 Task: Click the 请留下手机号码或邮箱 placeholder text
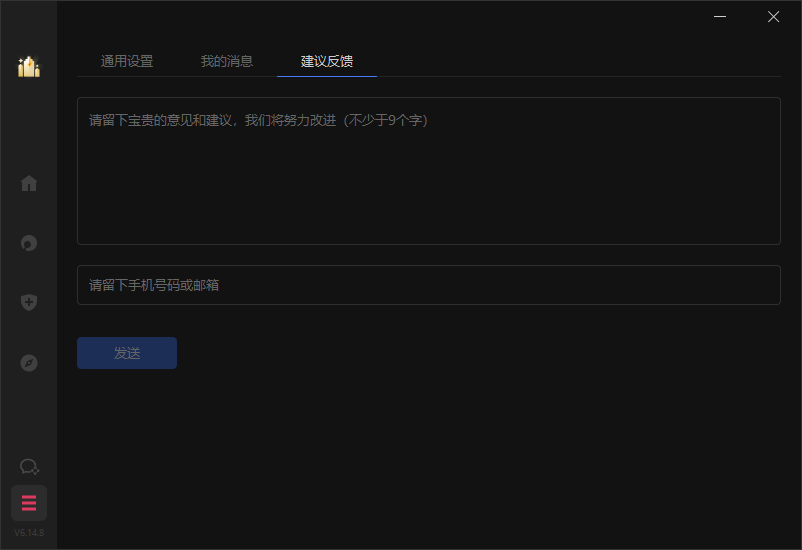pyautogui.click(x=154, y=285)
